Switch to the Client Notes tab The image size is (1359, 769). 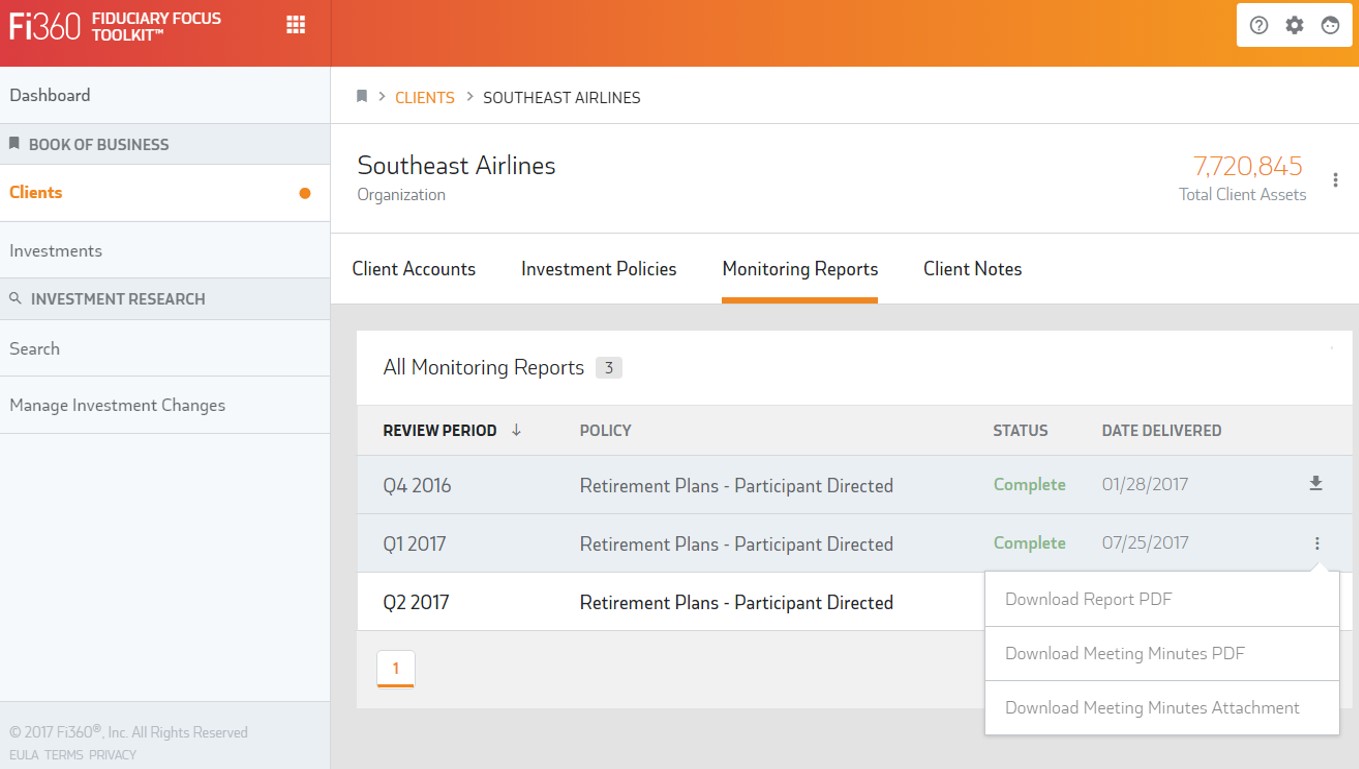pyautogui.click(x=973, y=269)
